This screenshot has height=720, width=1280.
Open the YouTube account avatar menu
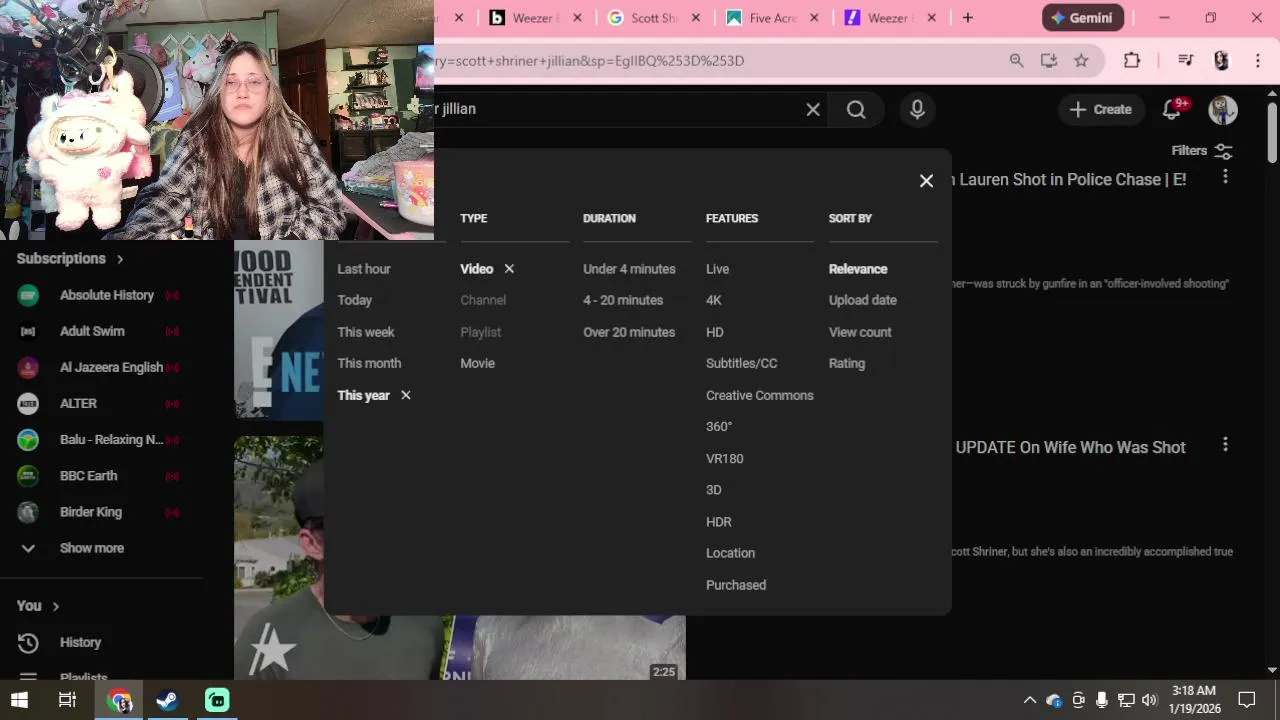[x=1223, y=110]
